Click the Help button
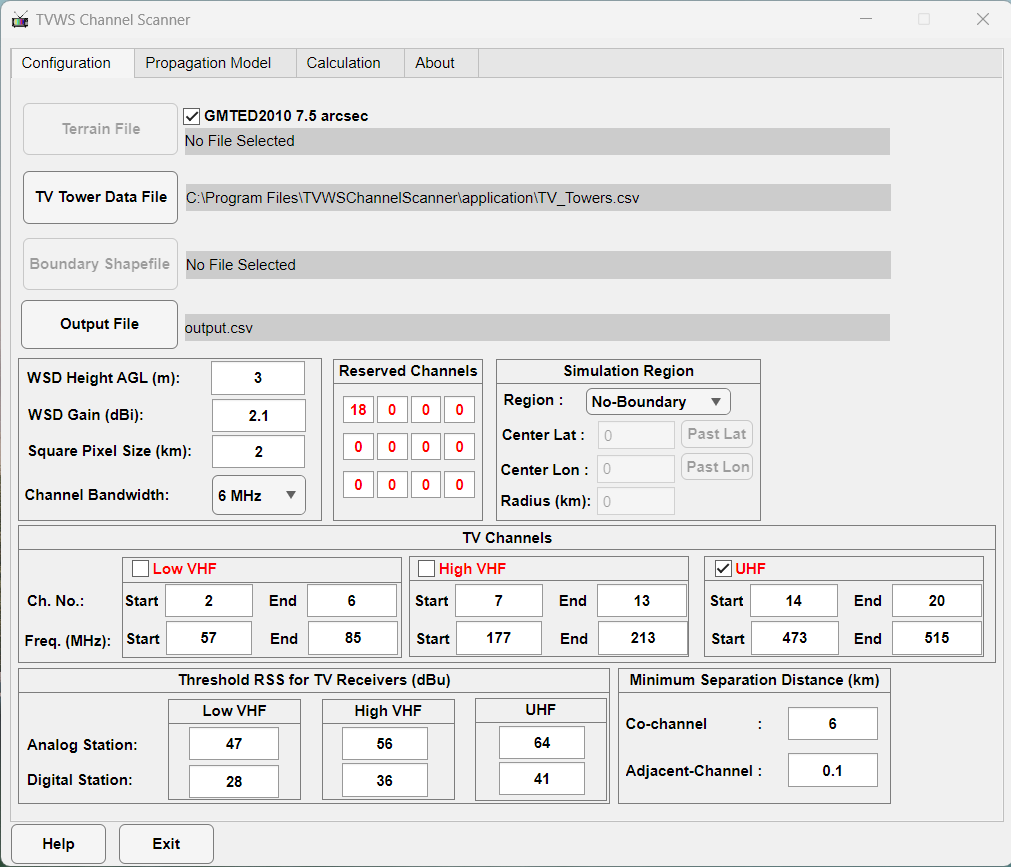The image size is (1011, 867). (58, 844)
